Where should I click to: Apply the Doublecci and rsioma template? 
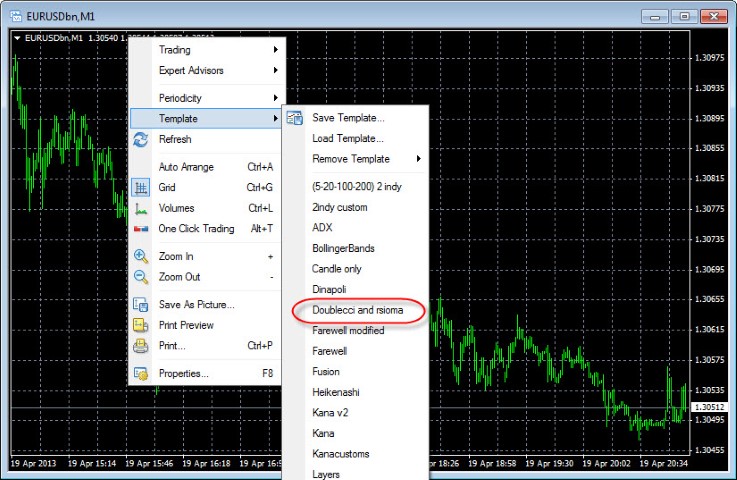click(355, 310)
